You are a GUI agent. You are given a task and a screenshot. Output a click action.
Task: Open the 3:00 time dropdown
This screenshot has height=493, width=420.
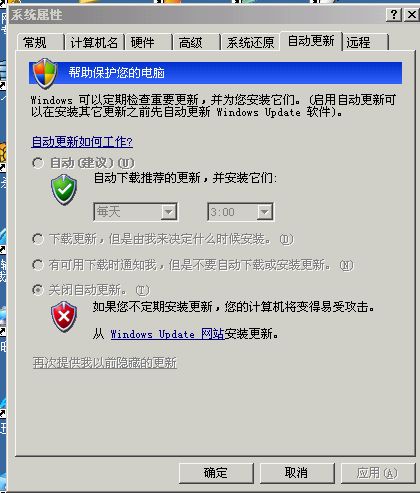click(240, 212)
